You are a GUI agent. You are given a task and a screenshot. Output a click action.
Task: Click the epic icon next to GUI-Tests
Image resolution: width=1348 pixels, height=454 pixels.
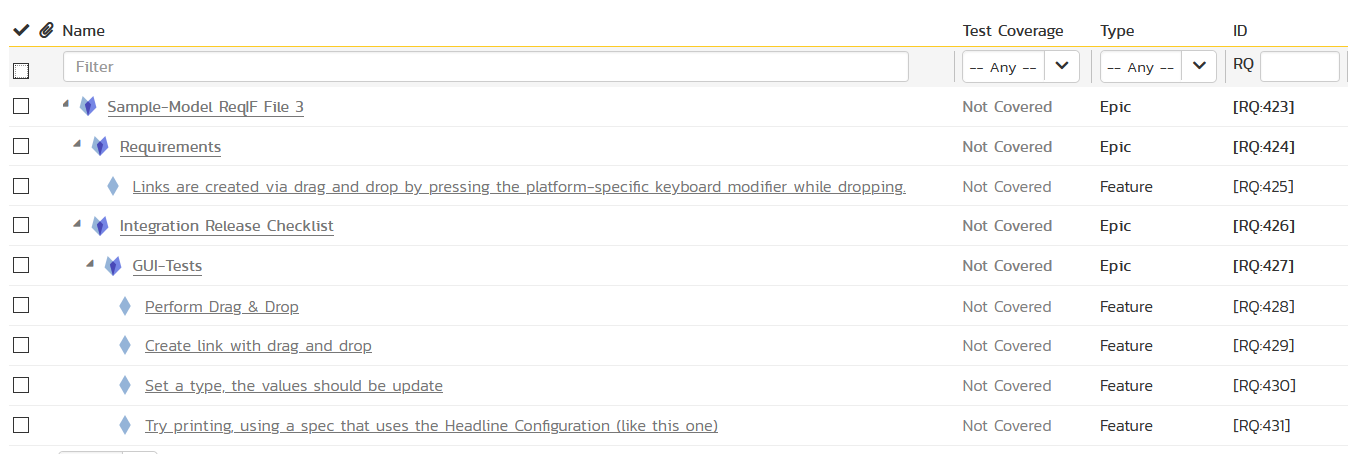tap(113, 266)
